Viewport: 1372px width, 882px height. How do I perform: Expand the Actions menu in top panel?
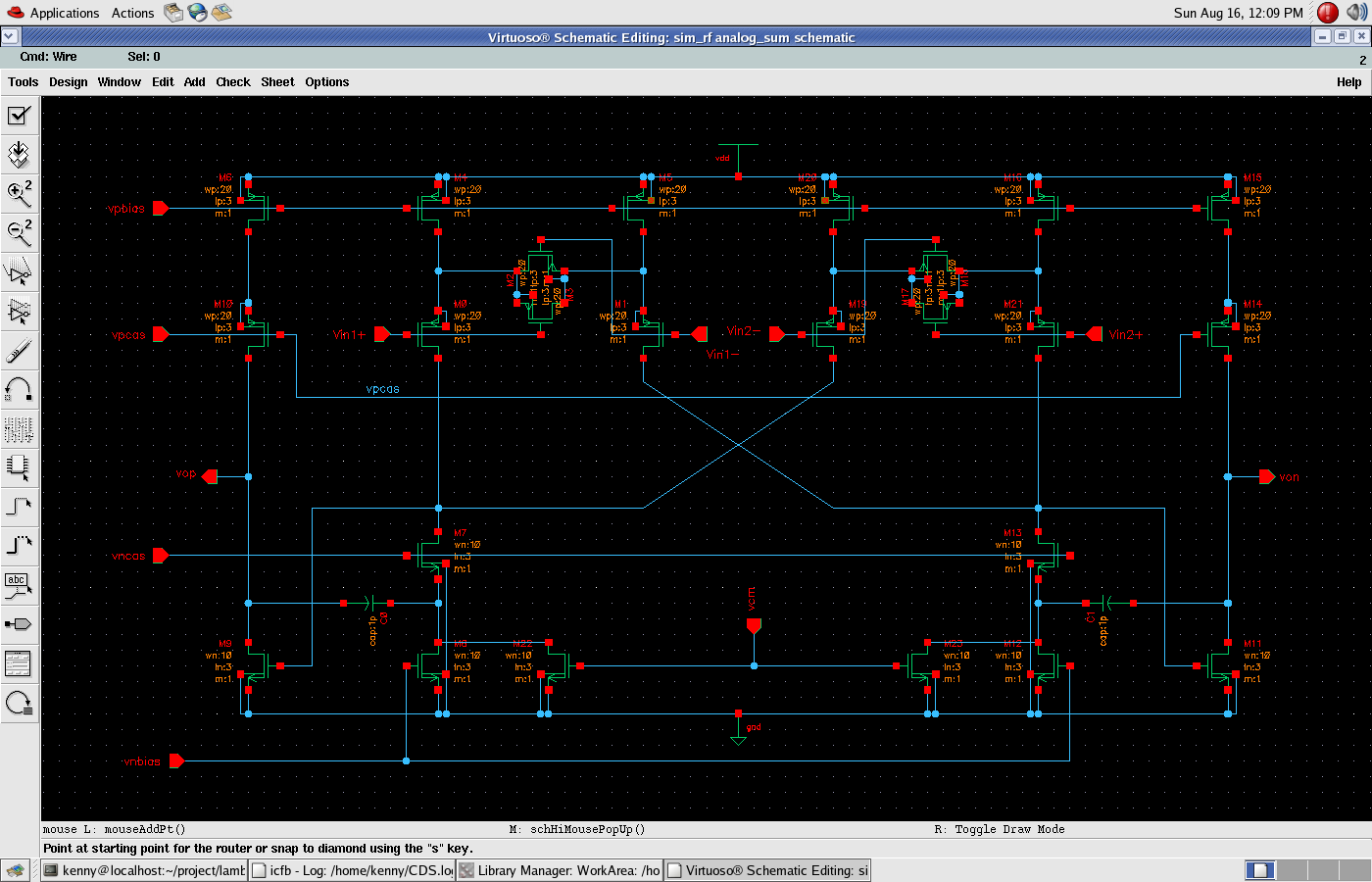pos(132,13)
